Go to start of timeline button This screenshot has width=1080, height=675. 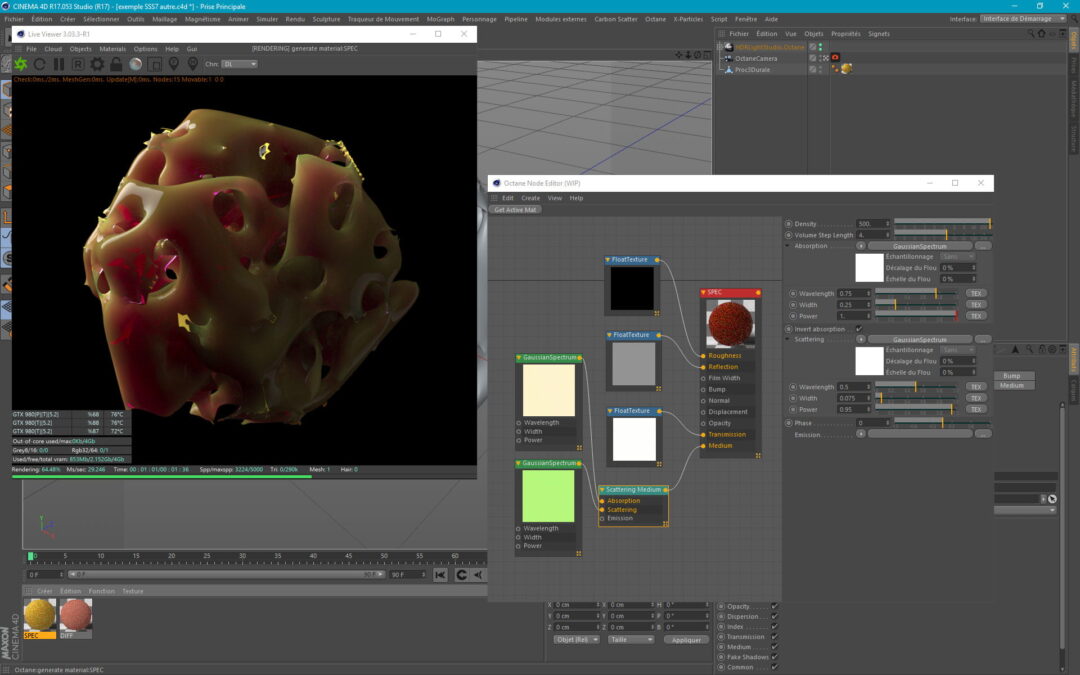point(441,575)
